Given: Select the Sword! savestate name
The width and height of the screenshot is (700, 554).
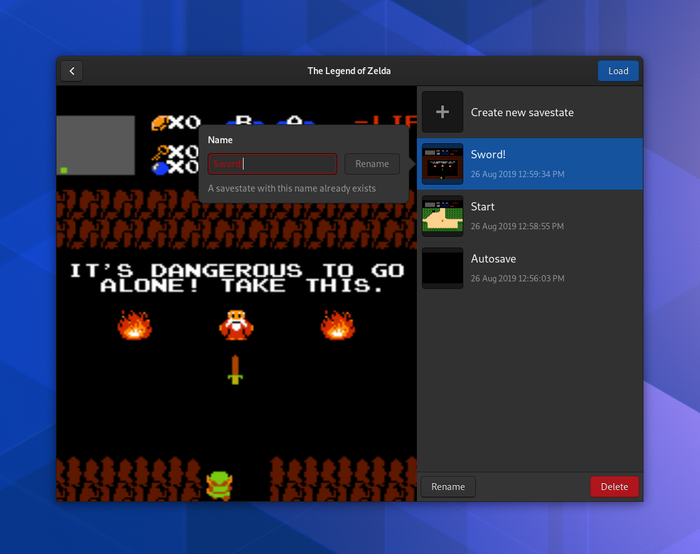Looking at the screenshot, I should click(488, 154).
